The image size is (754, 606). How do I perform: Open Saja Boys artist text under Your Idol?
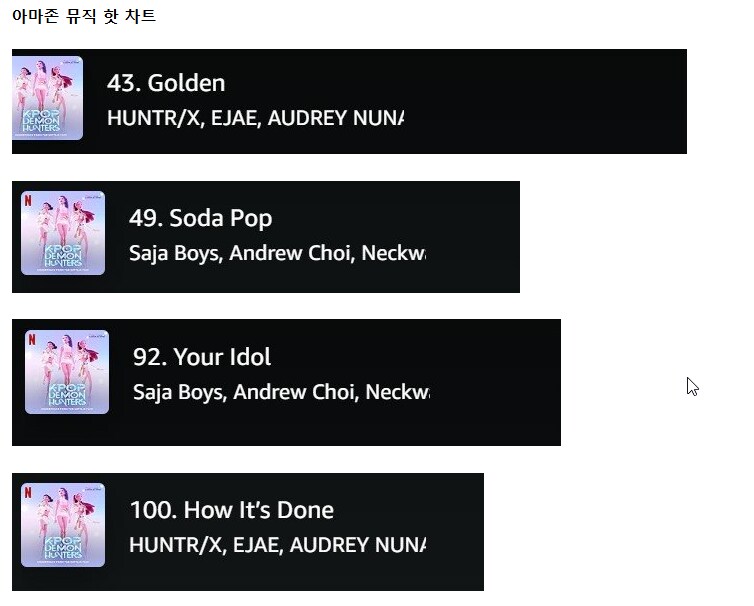(x=281, y=392)
